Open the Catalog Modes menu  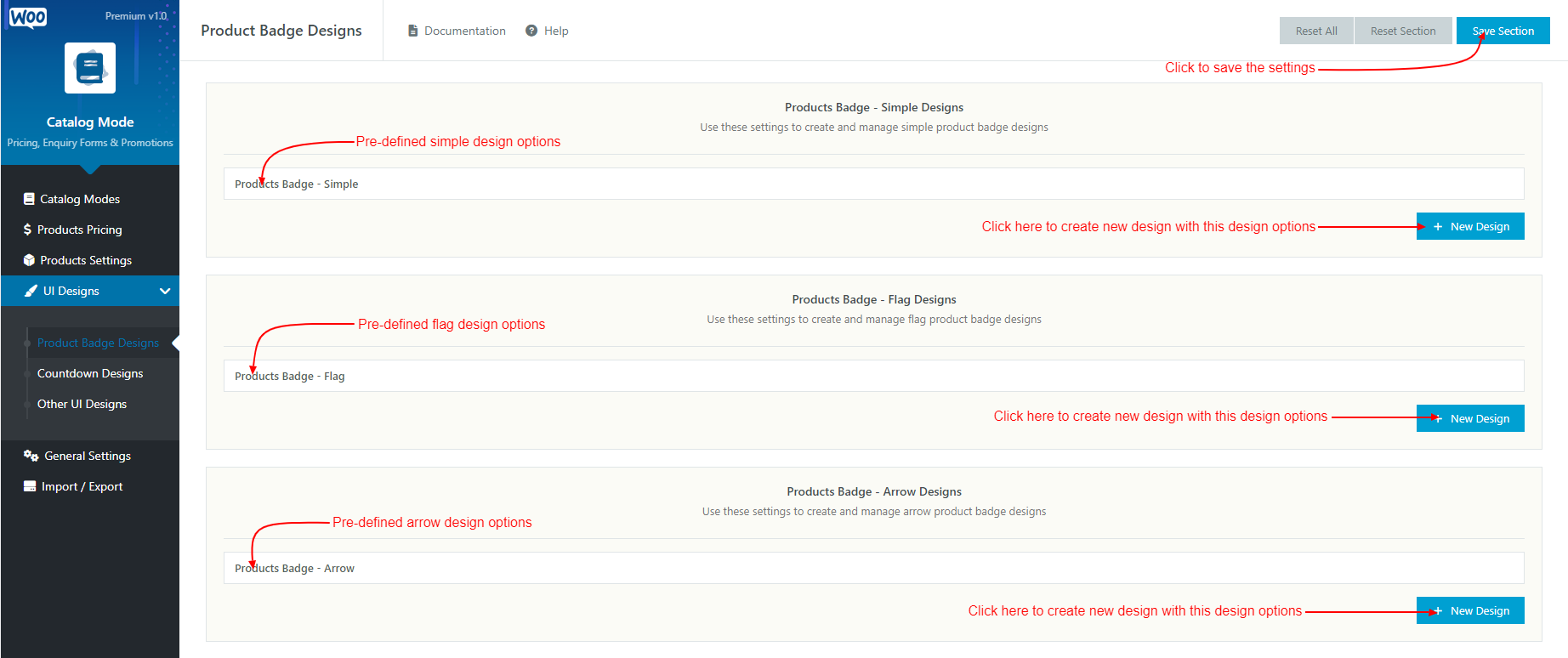coord(90,199)
